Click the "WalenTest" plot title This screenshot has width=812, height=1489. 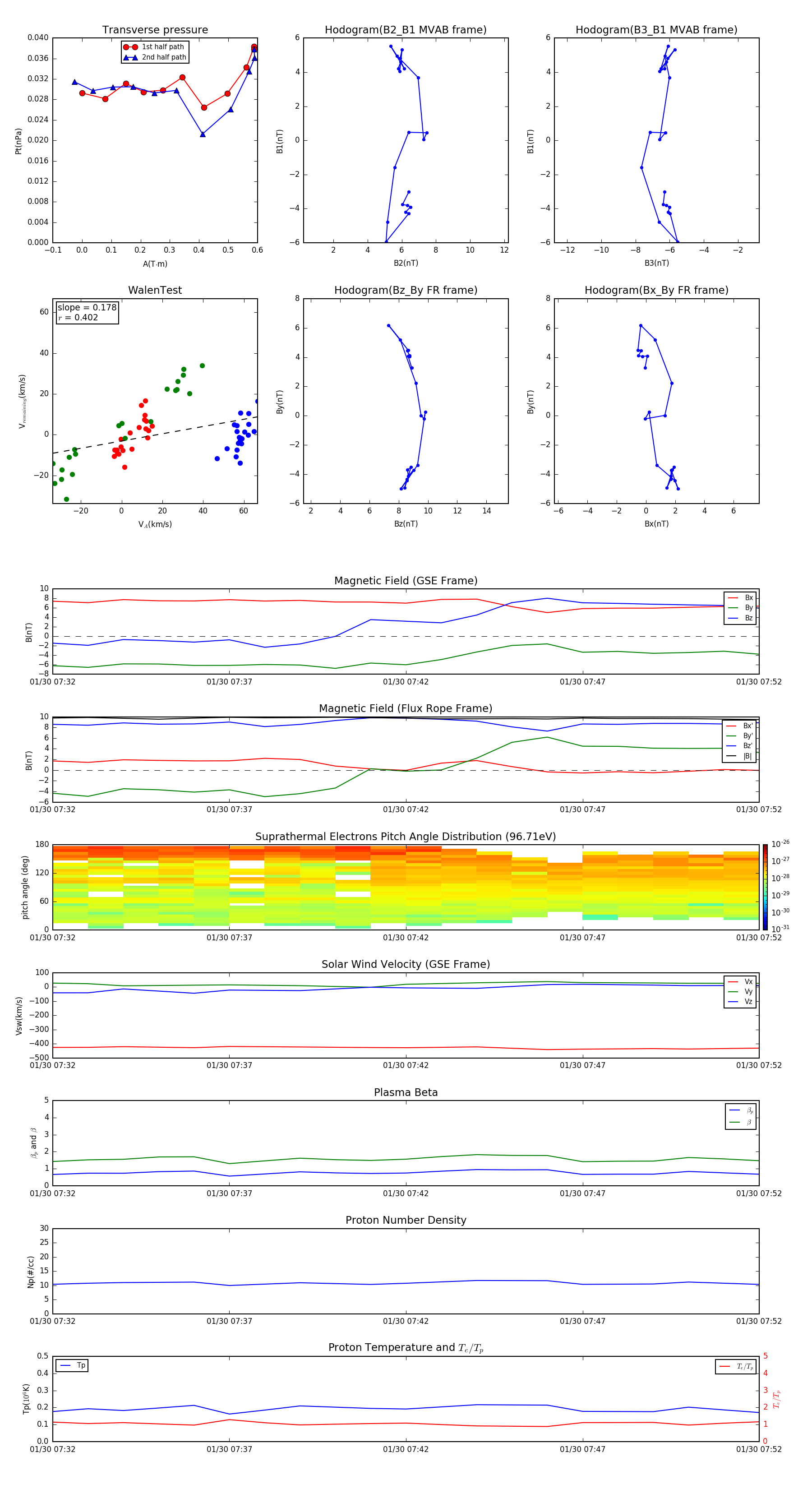(x=155, y=290)
